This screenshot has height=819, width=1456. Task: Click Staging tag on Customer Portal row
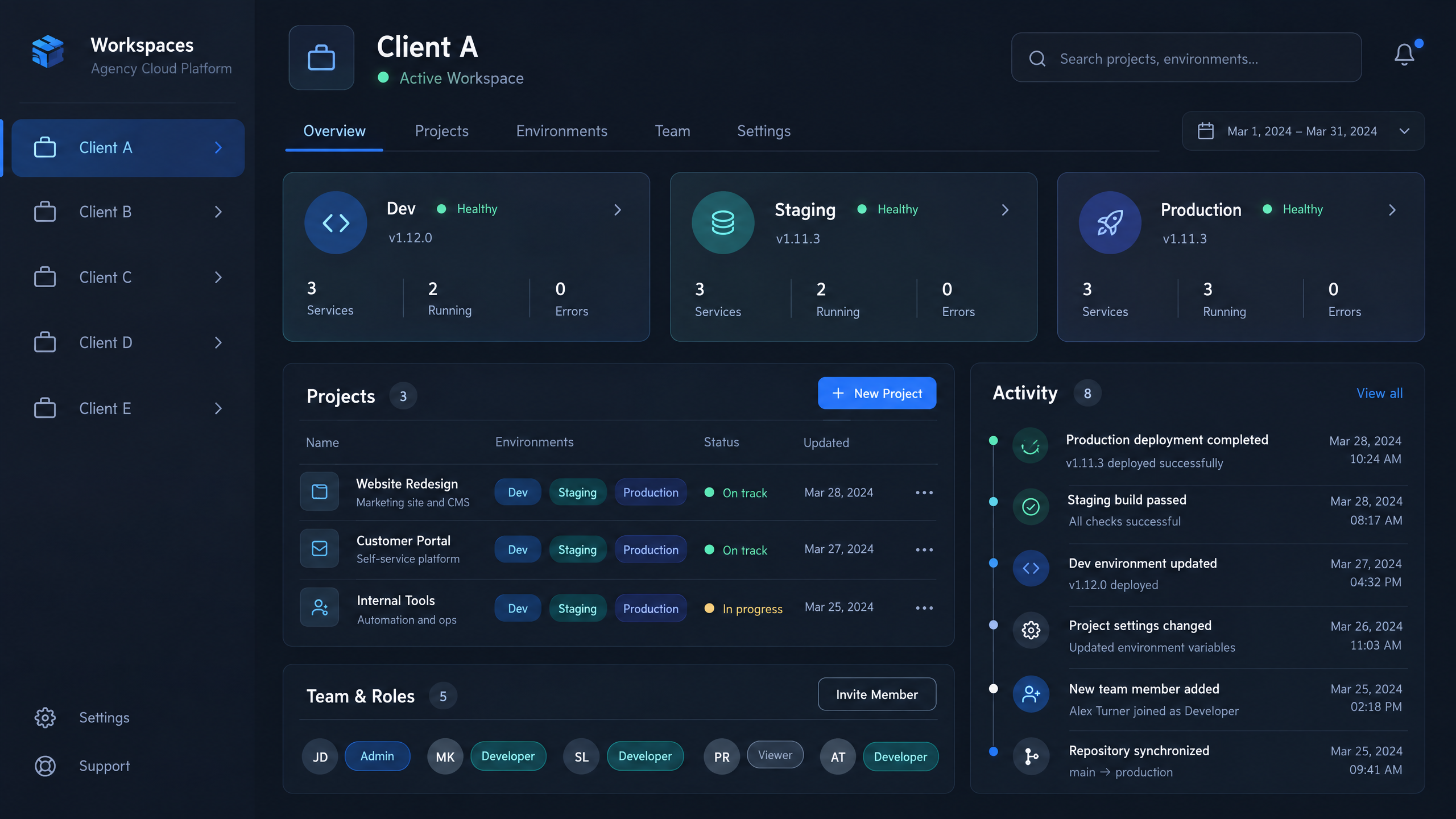tap(577, 549)
